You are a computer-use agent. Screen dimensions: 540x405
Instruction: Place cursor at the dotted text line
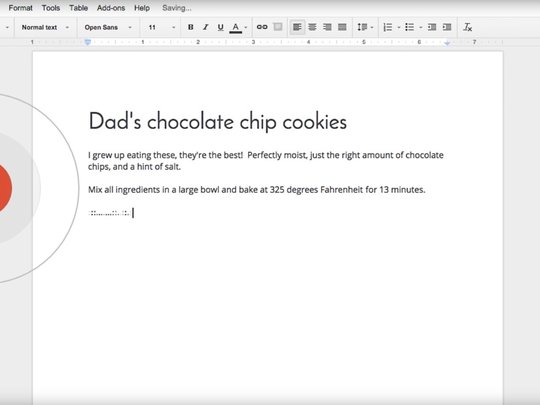[x=110, y=213]
